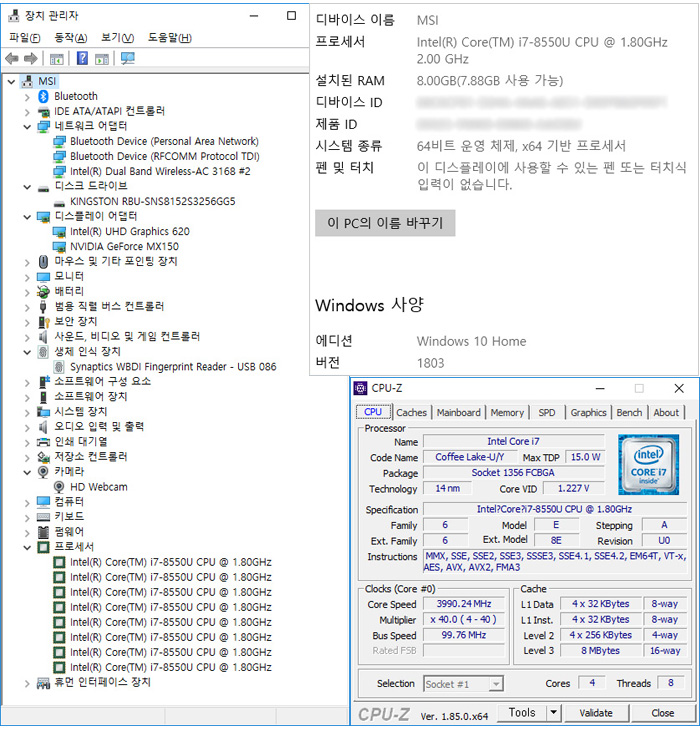The width and height of the screenshot is (700, 730).
Task: Click the Forward arrow in Device Manager toolbar
Action: click(x=31, y=59)
